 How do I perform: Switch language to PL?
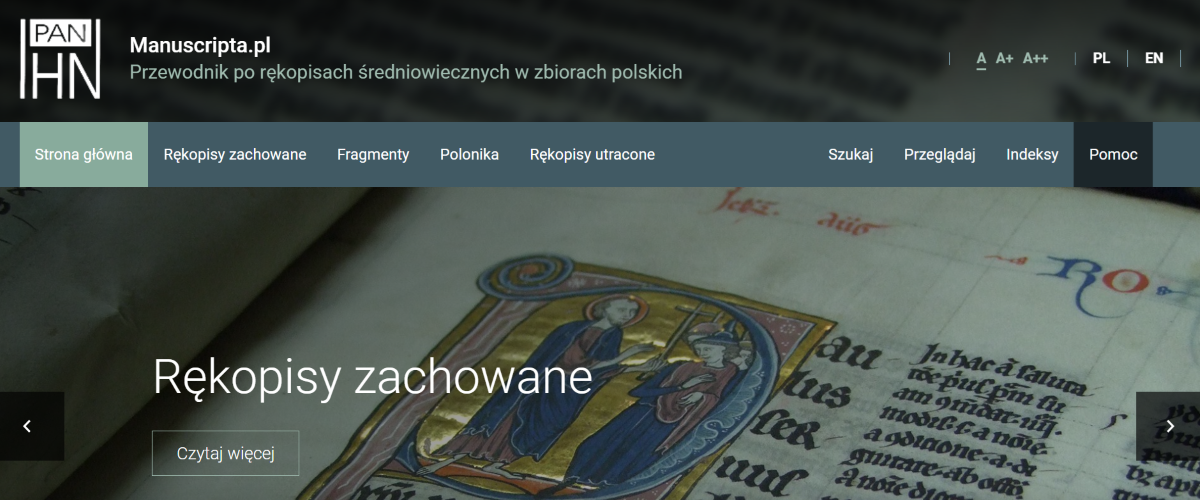click(1101, 58)
